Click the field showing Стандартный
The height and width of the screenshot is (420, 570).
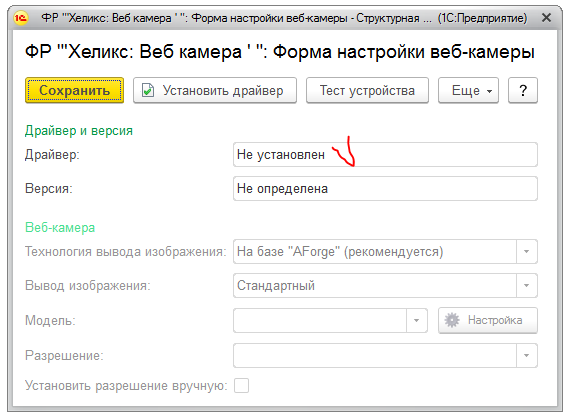pyautogui.click(x=385, y=285)
